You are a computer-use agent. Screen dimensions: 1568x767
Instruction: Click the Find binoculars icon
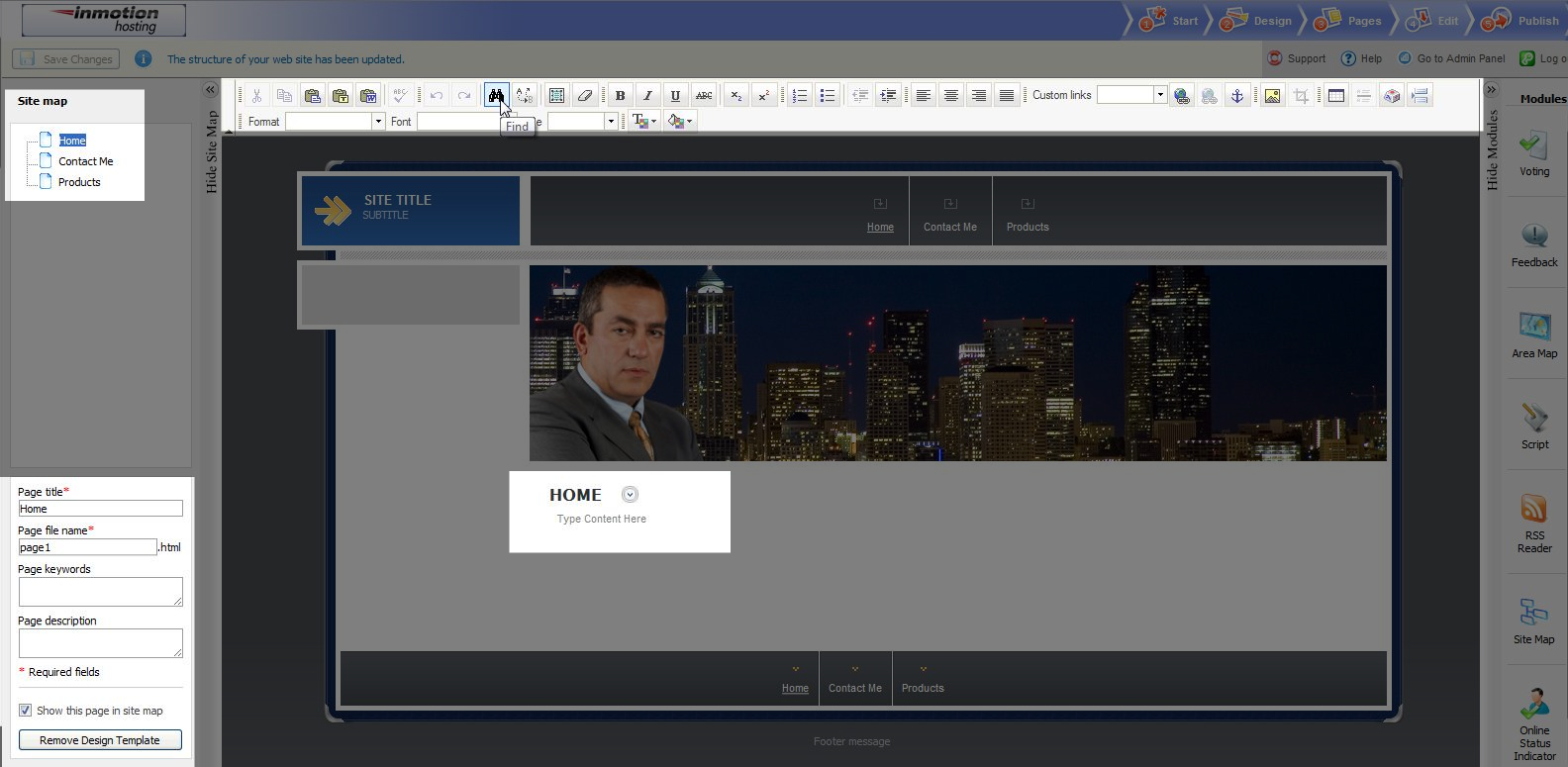tap(495, 96)
